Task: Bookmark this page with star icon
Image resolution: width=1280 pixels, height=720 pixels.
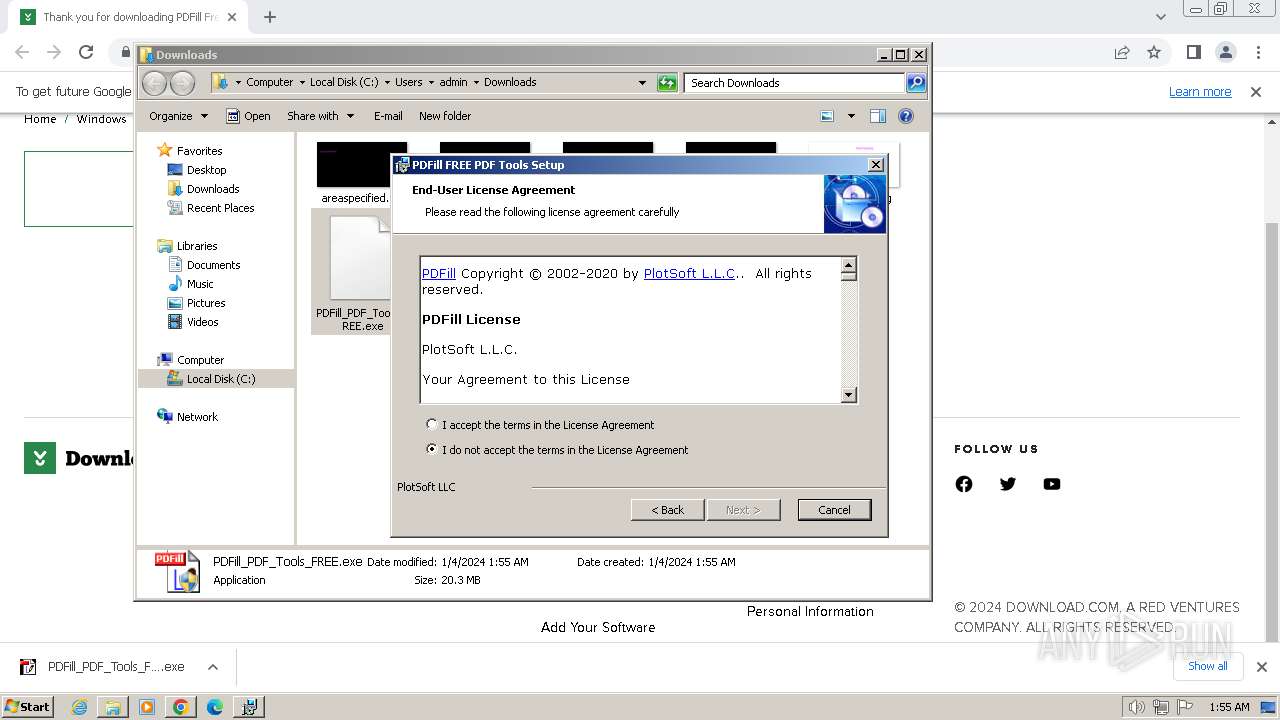Action: click(x=1154, y=52)
